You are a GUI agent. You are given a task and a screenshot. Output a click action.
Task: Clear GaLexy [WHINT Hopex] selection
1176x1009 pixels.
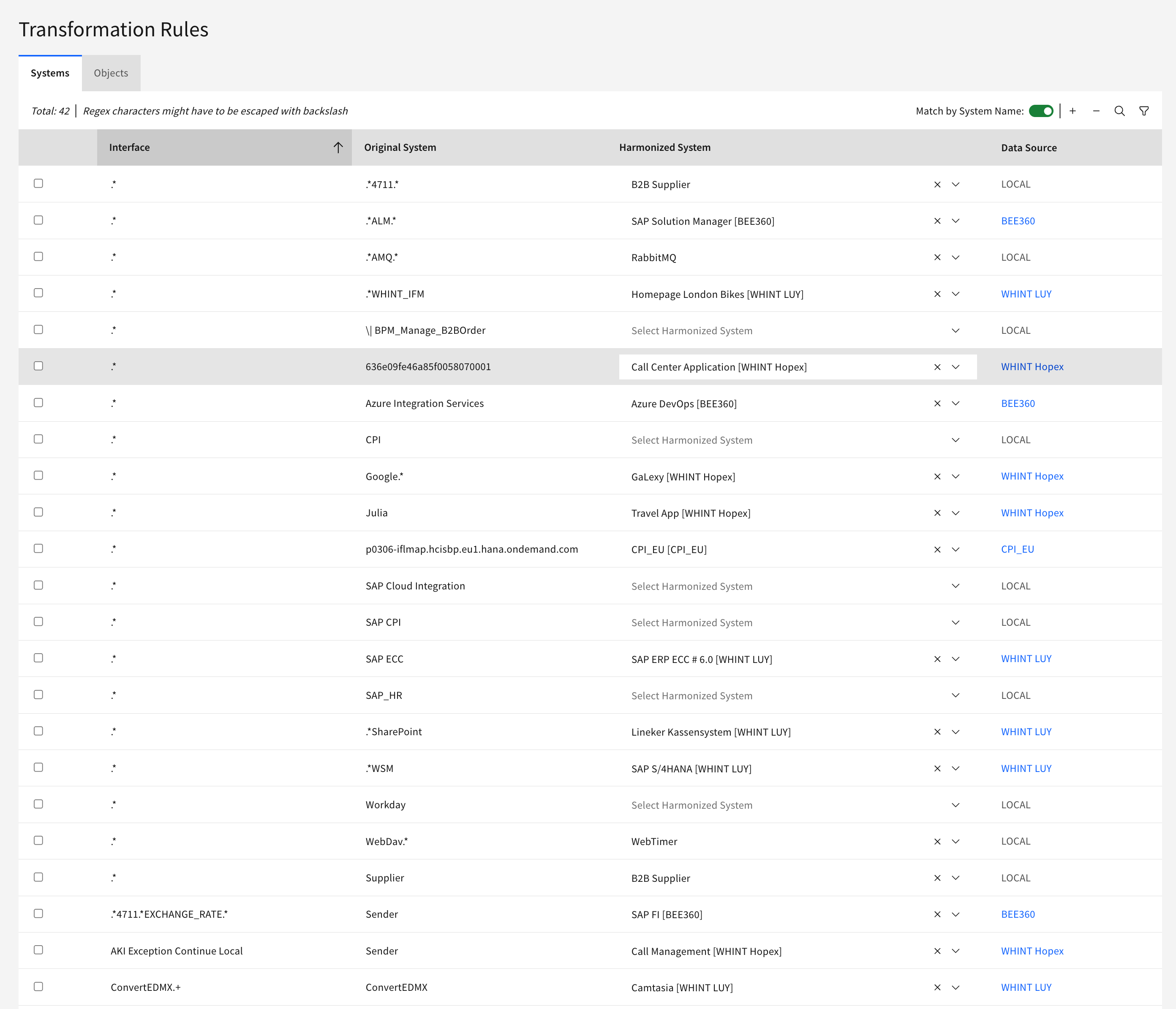pos(937,476)
